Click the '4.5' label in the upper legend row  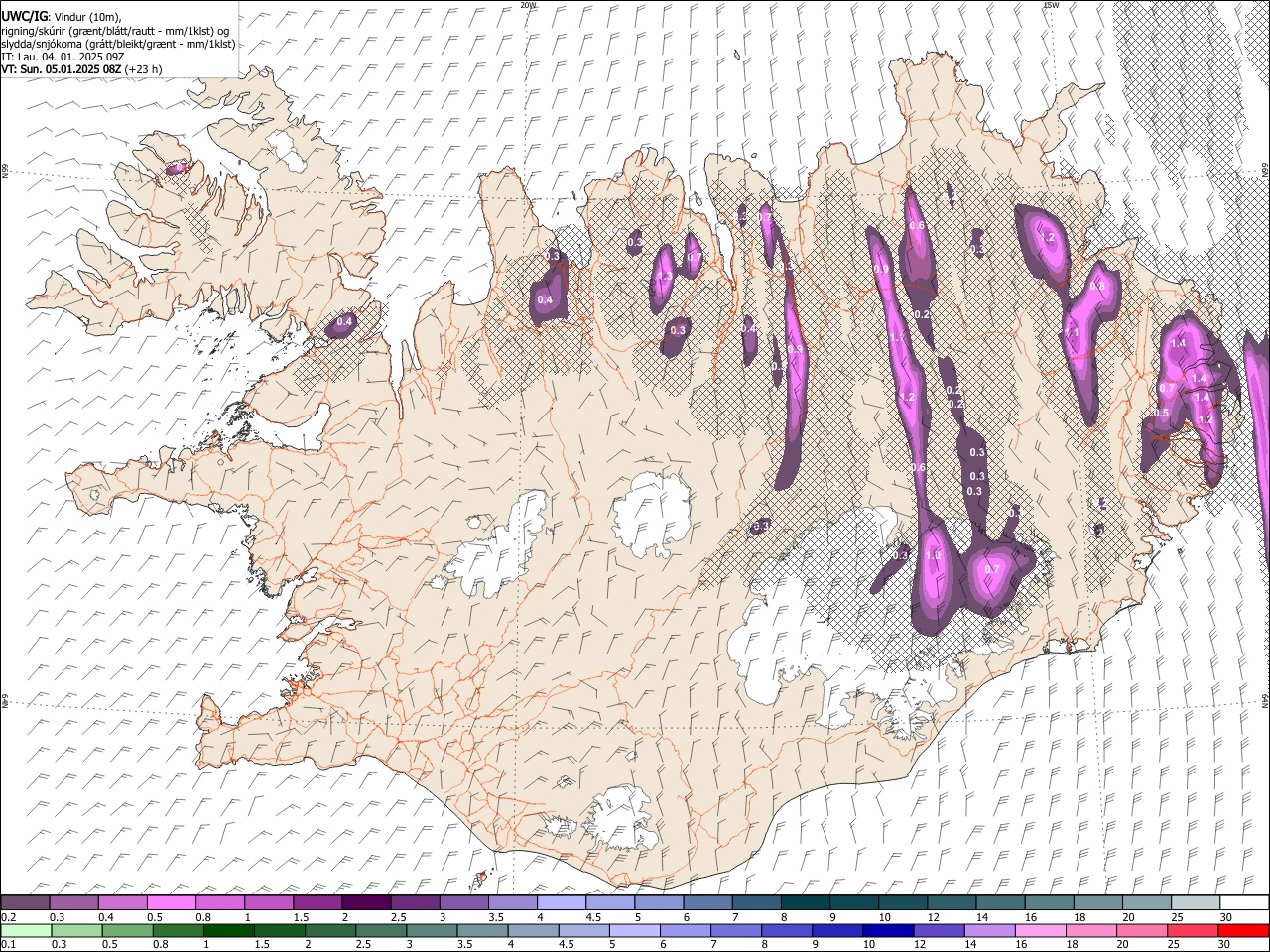coord(591,918)
